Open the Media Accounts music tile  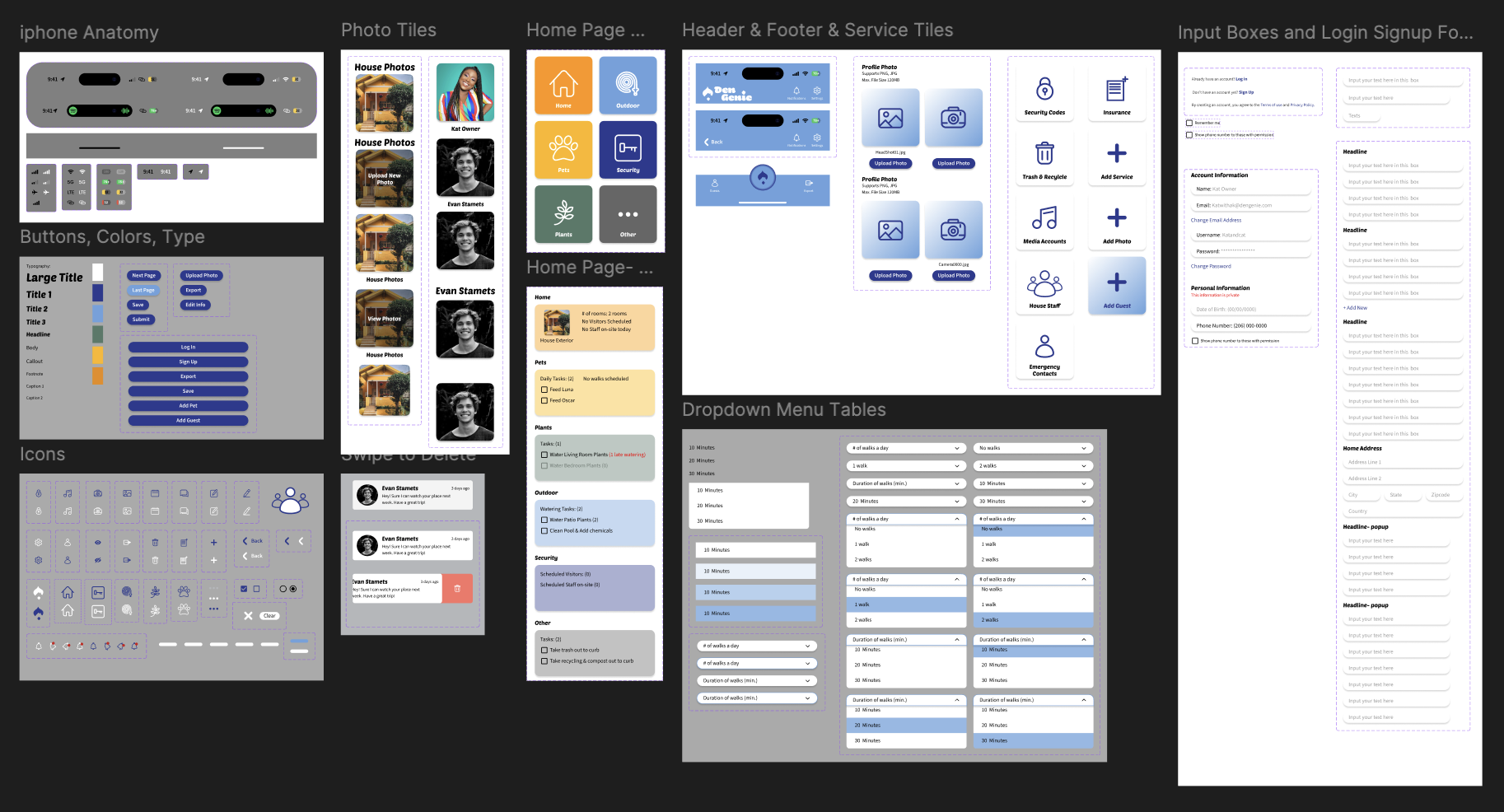[x=1044, y=222]
